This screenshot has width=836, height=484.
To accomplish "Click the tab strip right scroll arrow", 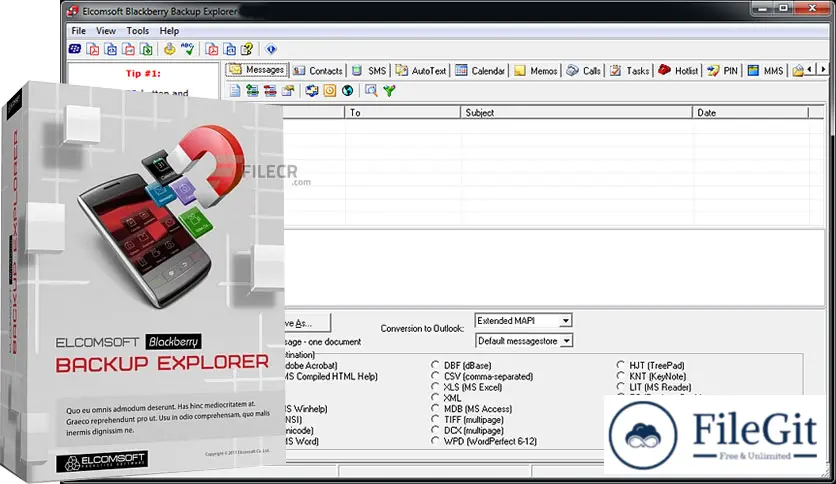I will (x=823, y=69).
